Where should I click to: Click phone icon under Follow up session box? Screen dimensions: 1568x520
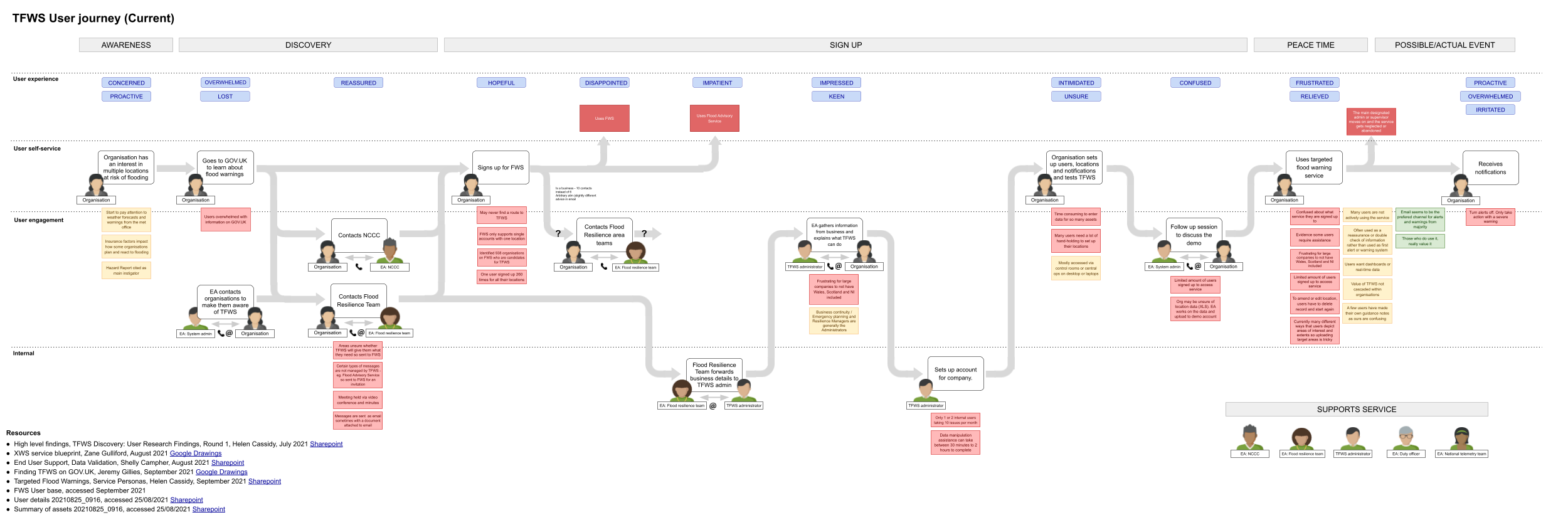pyautogui.click(x=1189, y=266)
